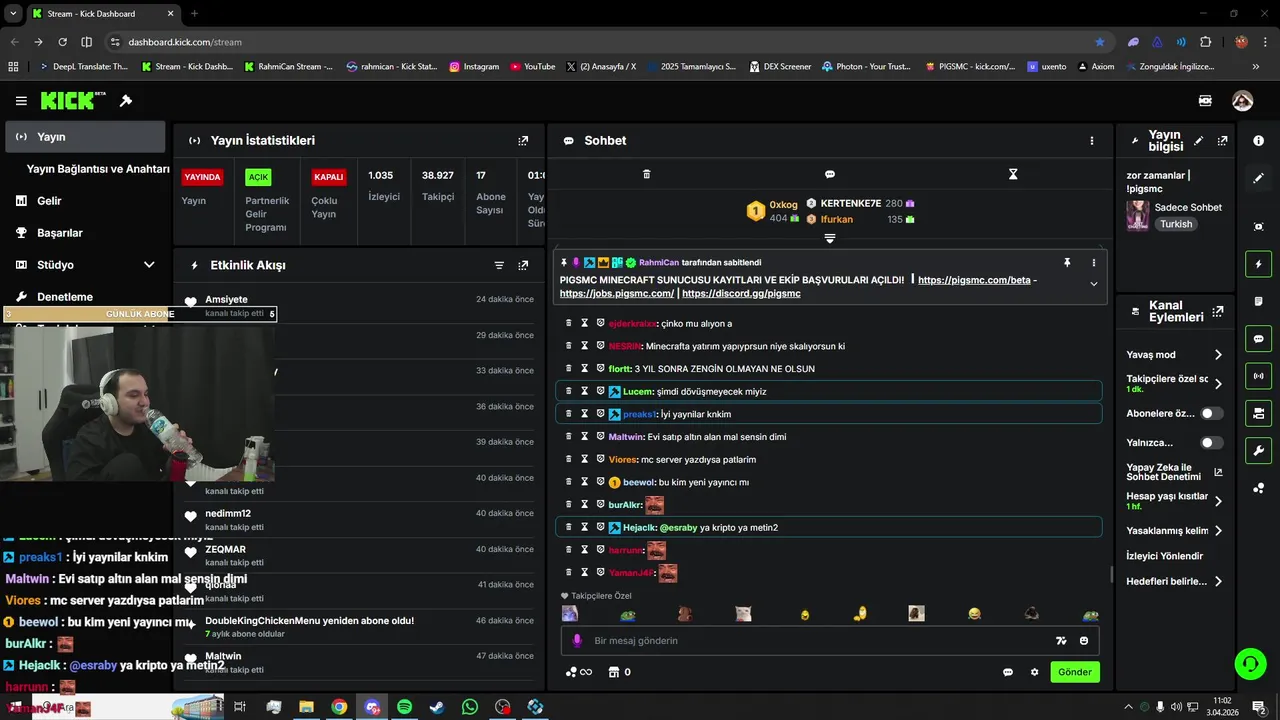Screen dimensions: 1280x720
Task: Open Steam from the taskbar
Action: click(x=437, y=707)
